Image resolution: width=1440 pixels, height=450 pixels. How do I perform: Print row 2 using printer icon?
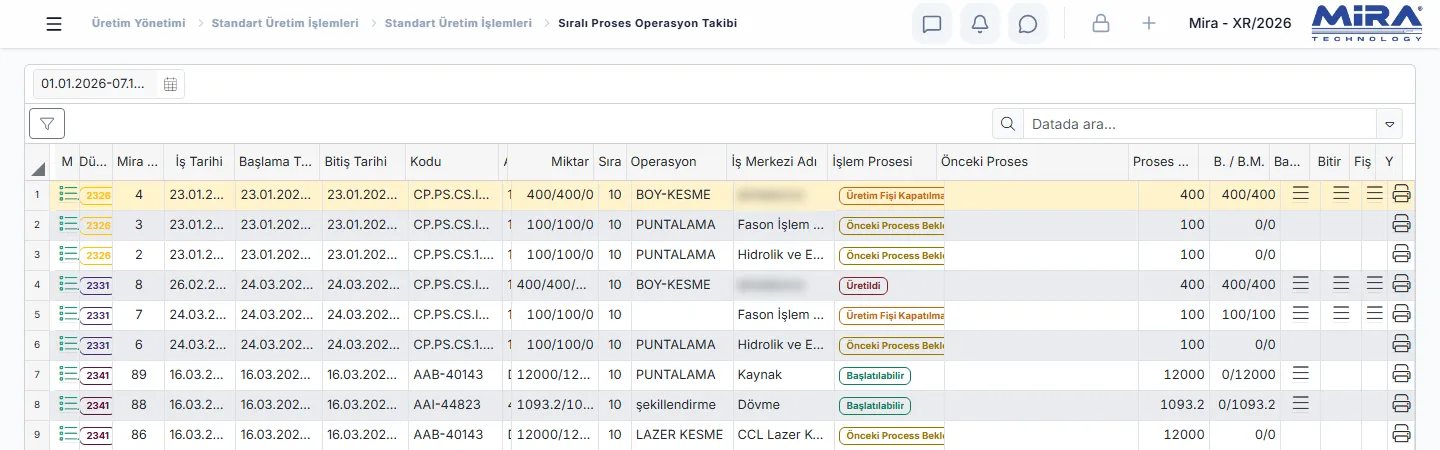(x=1401, y=224)
